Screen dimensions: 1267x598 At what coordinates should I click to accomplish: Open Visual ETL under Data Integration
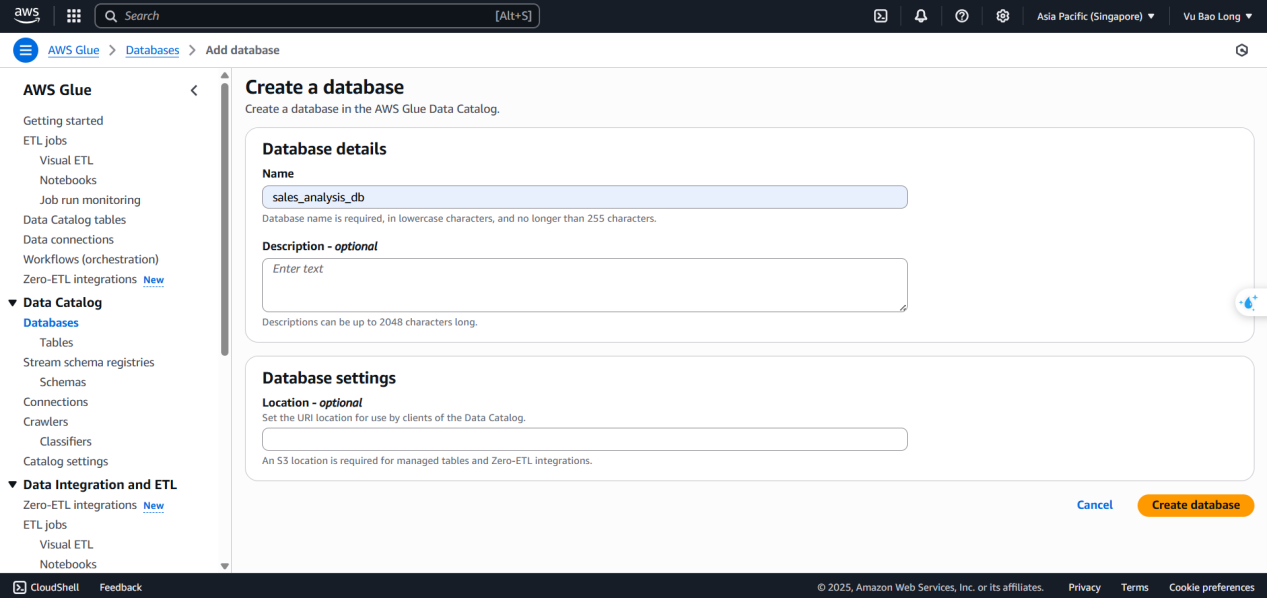(66, 545)
